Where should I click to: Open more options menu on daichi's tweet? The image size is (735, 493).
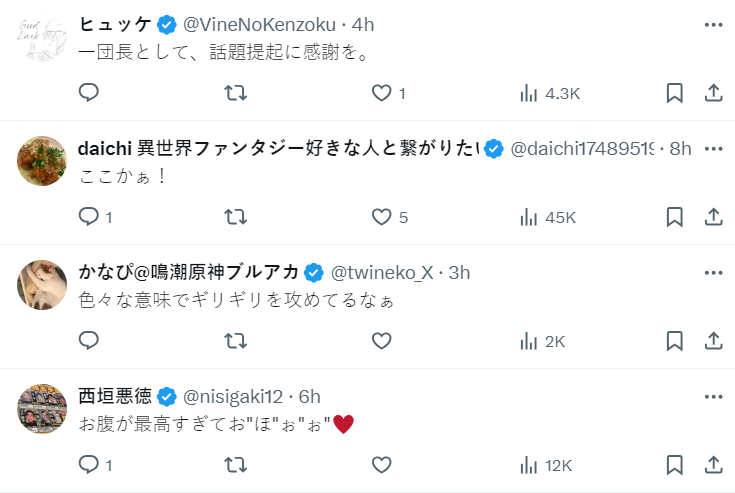[x=713, y=149]
